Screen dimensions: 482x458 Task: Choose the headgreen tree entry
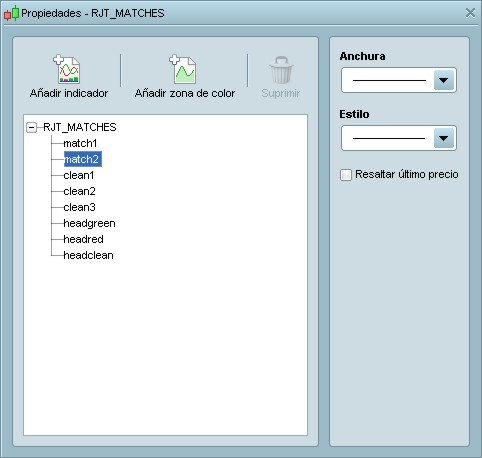(89, 223)
